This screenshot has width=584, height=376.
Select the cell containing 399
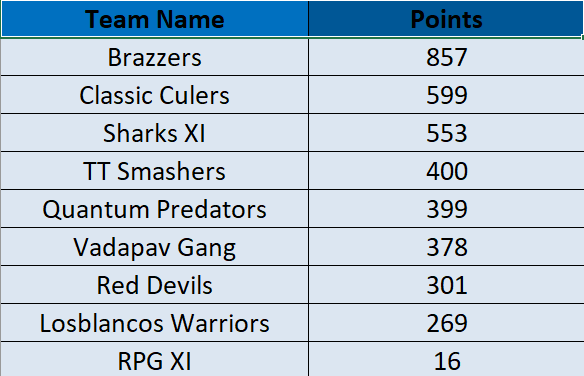click(x=446, y=209)
